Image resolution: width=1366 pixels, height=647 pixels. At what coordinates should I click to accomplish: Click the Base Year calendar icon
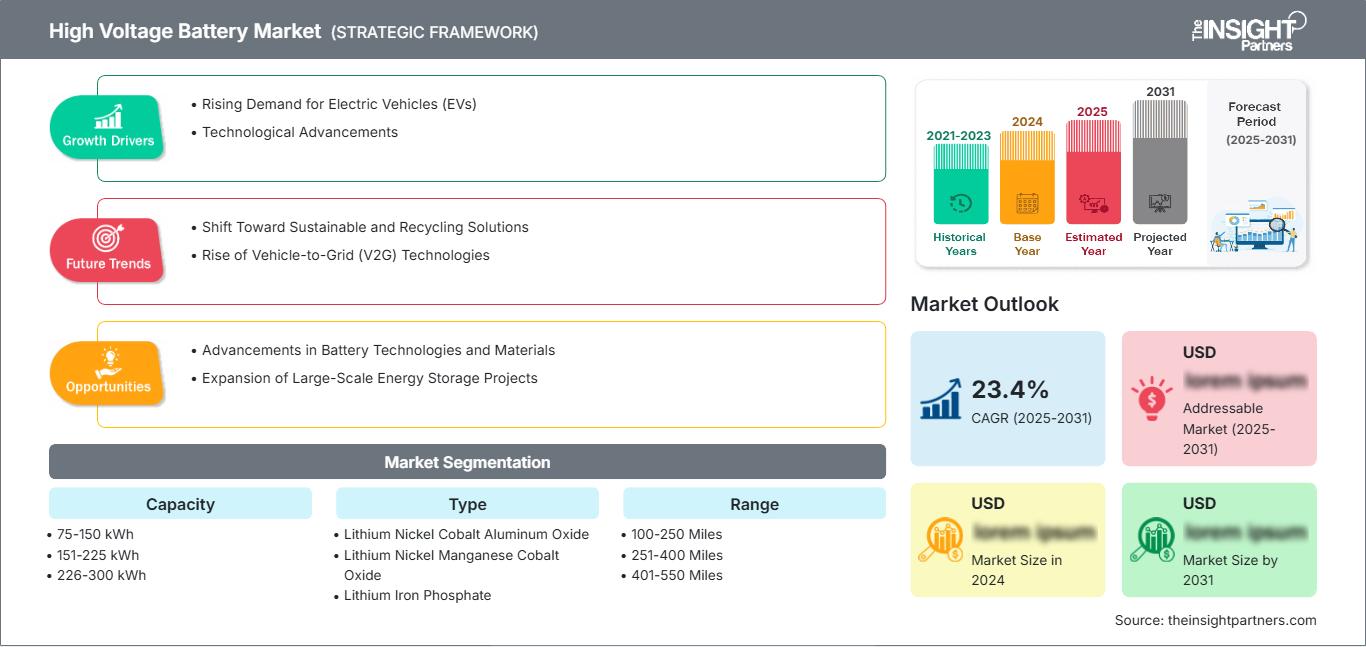pyautogui.click(x=1027, y=204)
